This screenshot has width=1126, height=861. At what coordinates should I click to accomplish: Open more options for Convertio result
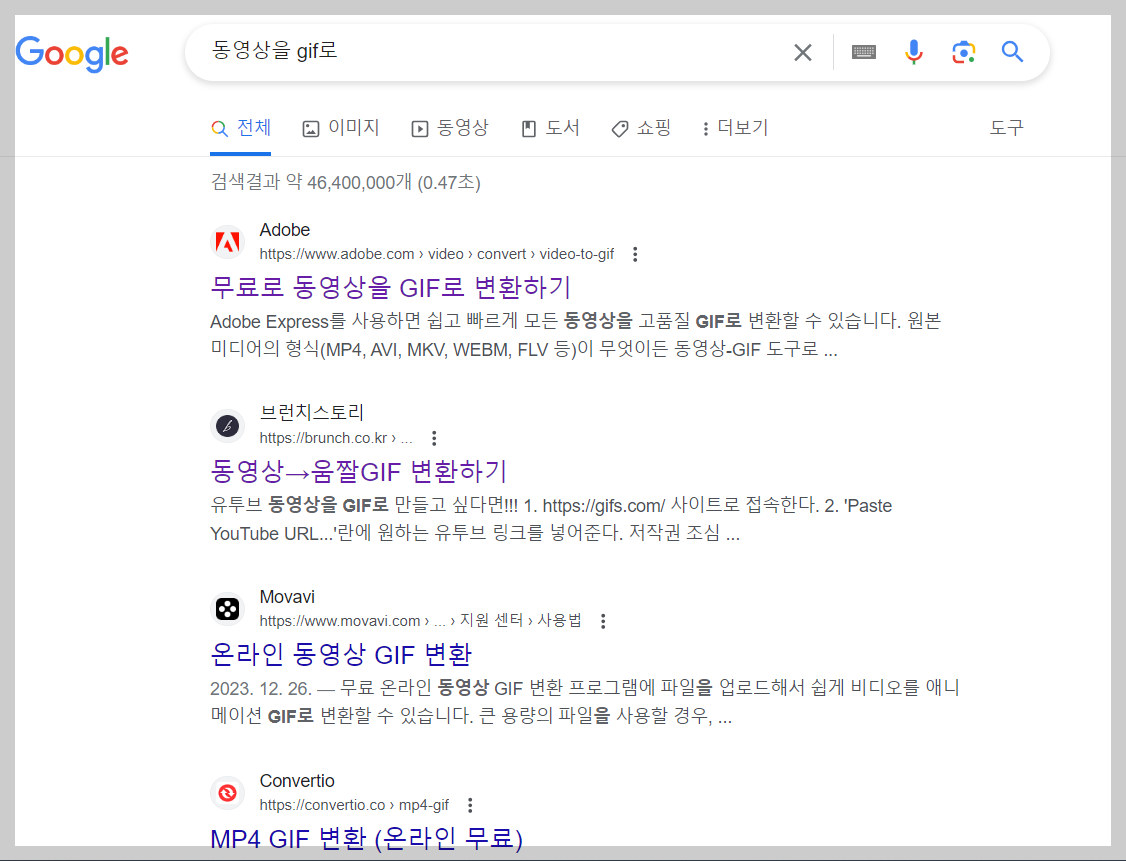[470, 805]
